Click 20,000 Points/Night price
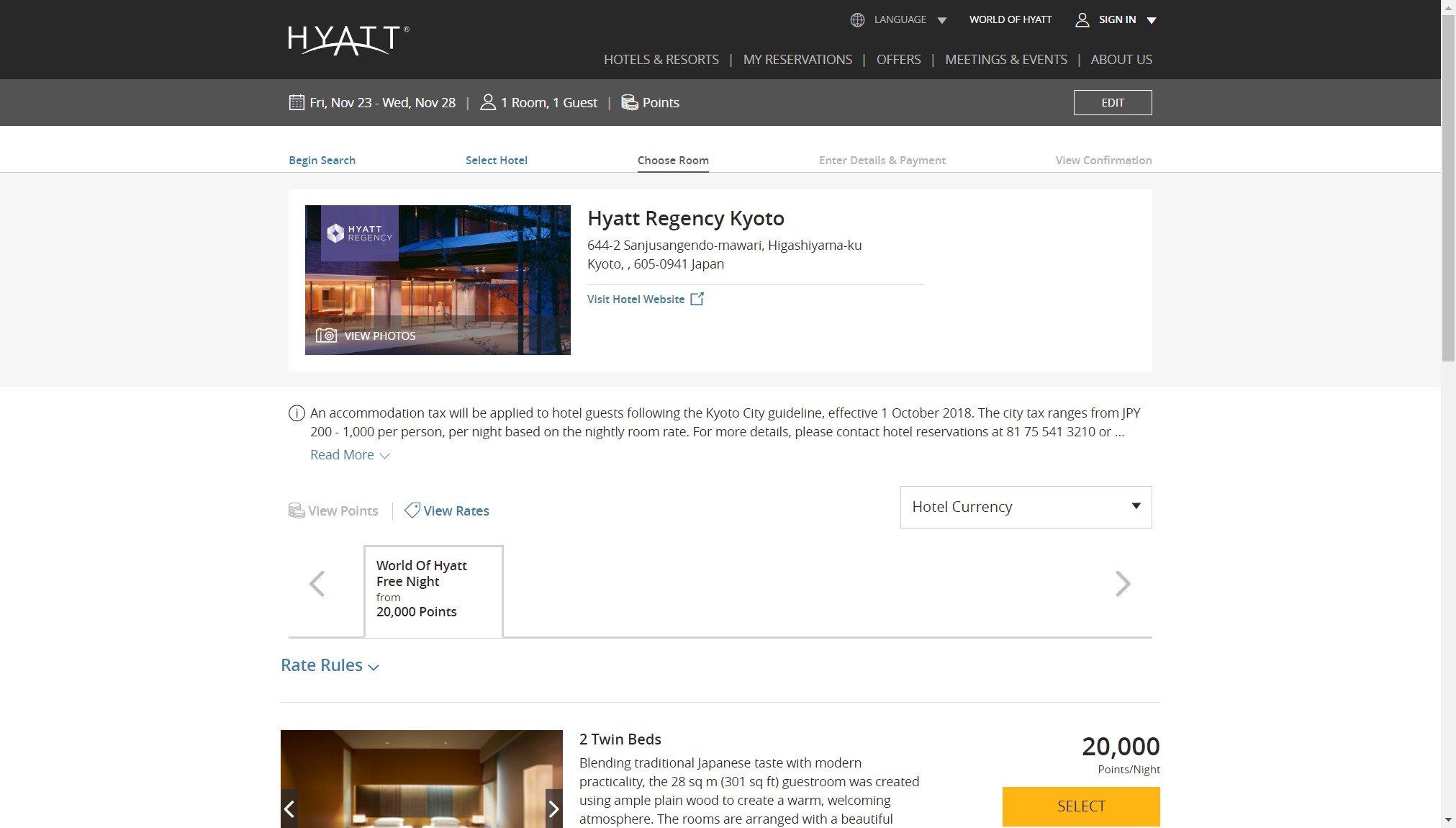Screen dimensions: 1456x828 point(1121,754)
